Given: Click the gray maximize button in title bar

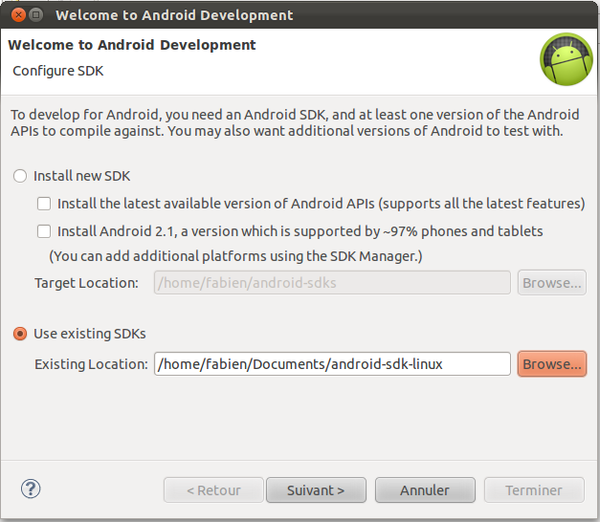Looking at the screenshot, I should click(x=36, y=15).
